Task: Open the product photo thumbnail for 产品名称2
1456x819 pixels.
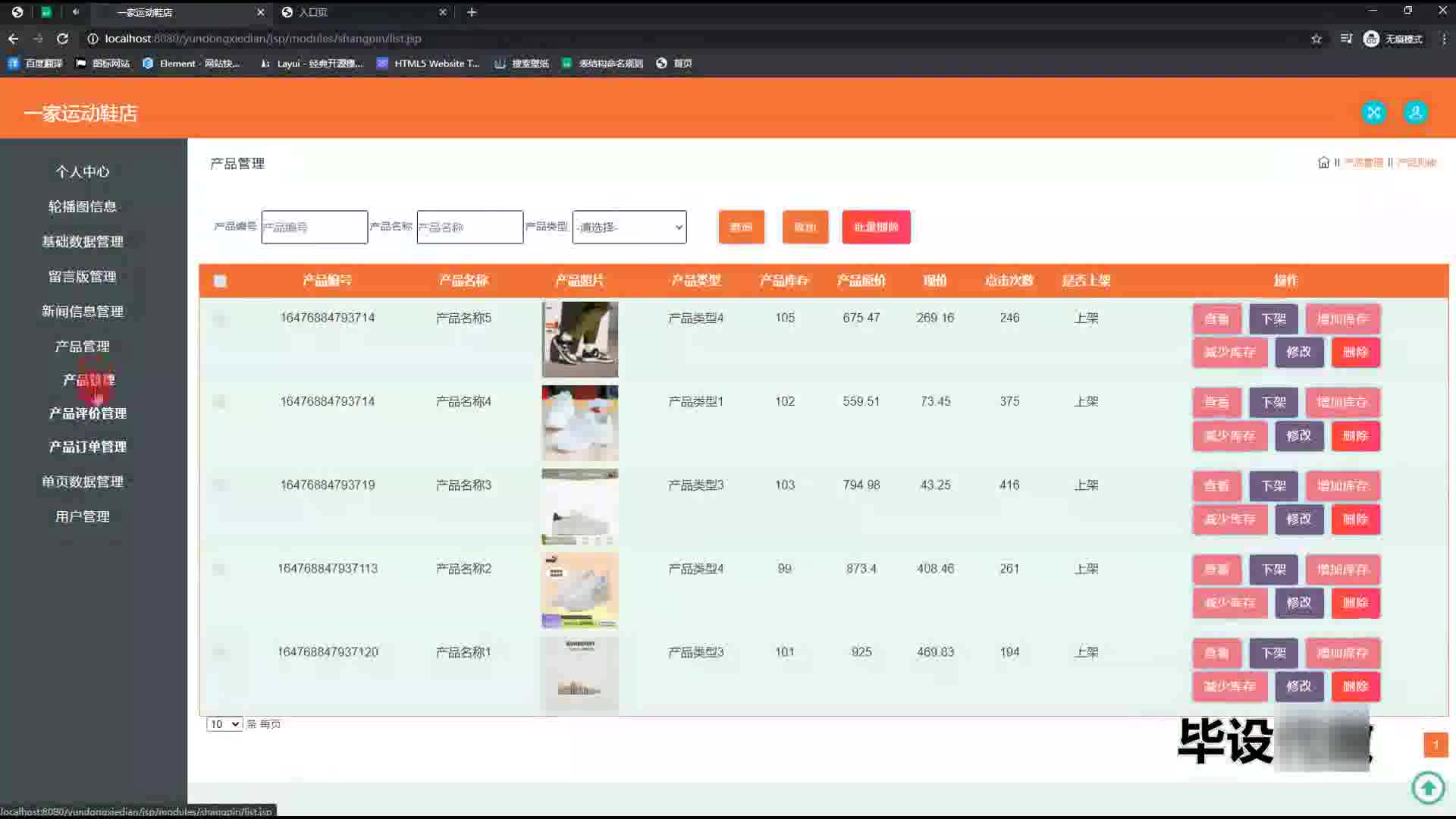Action: click(579, 591)
